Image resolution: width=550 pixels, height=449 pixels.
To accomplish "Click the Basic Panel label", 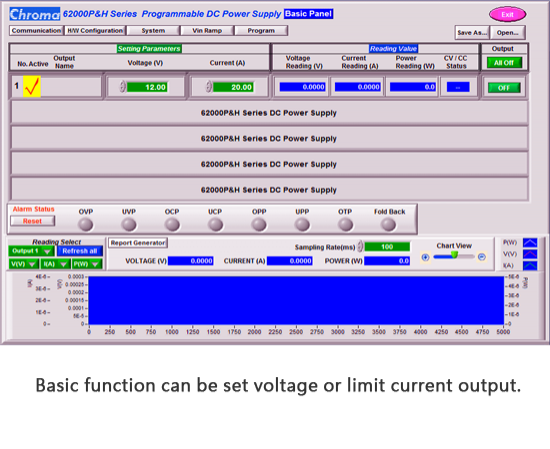I will (308, 14).
